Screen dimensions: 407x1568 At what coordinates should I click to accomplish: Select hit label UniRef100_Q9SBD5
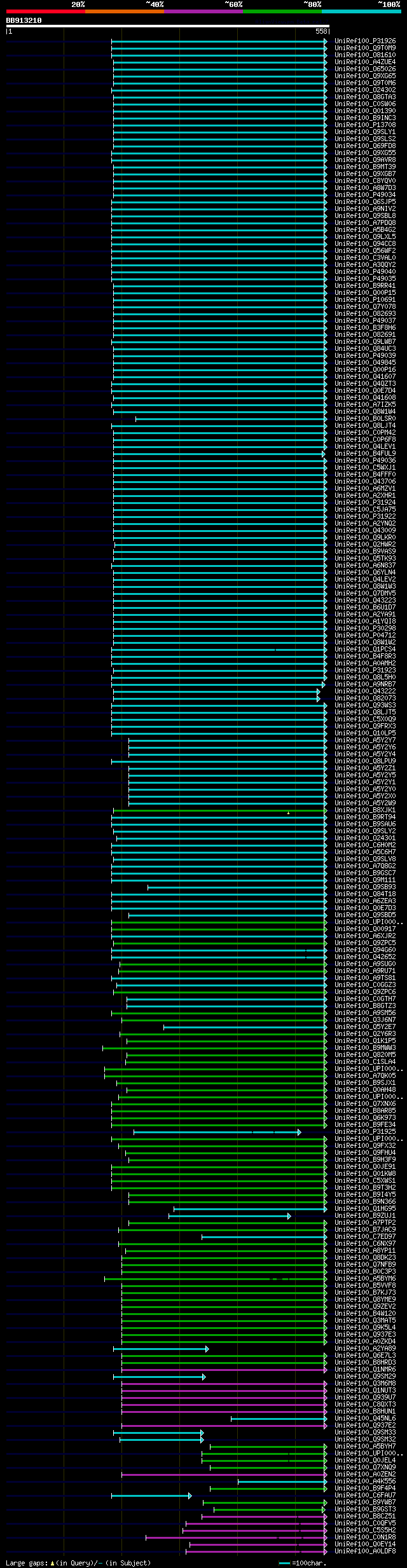click(x=365, y=915)
